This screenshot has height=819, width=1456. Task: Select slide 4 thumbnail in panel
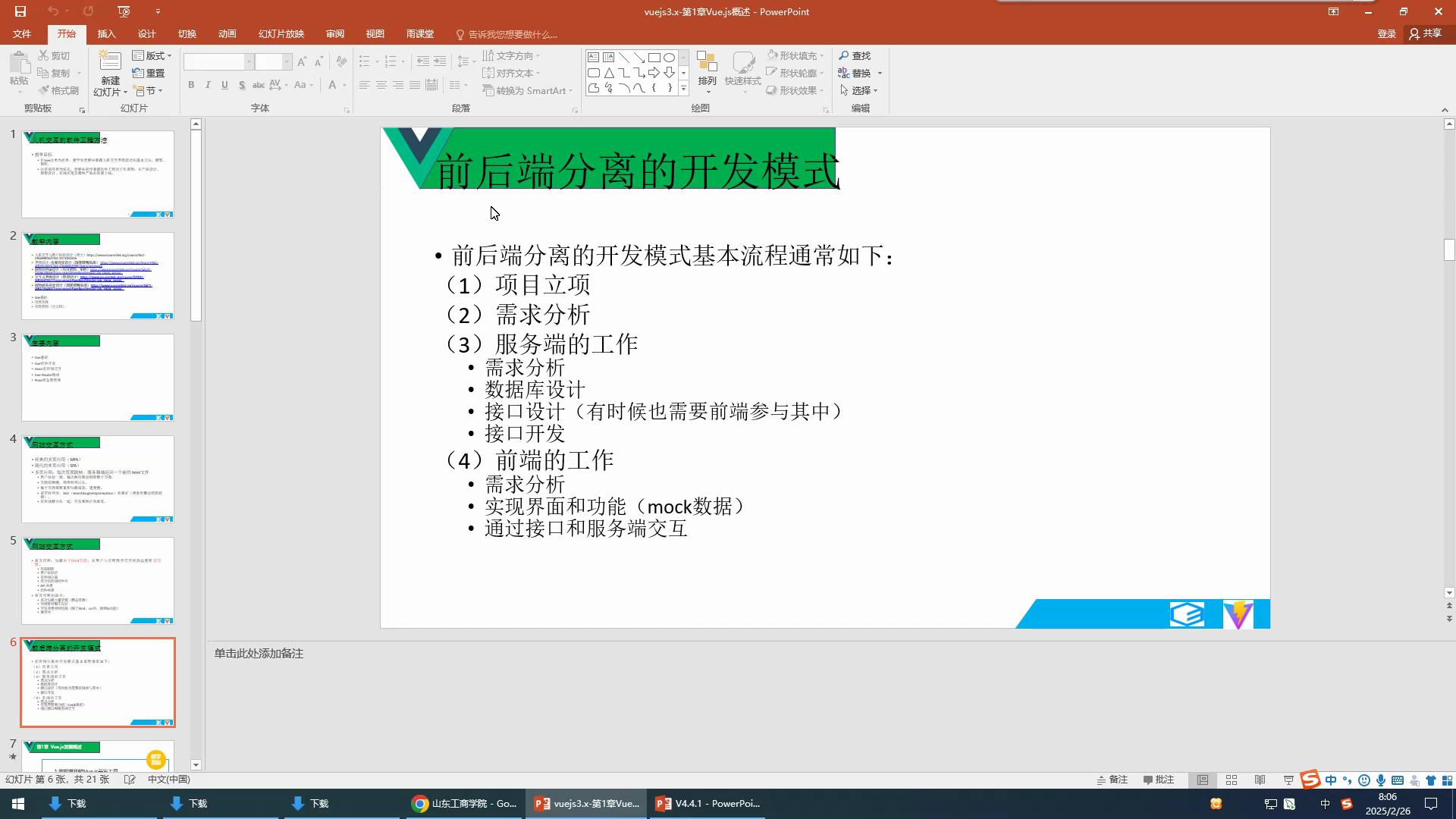point(98,479)
